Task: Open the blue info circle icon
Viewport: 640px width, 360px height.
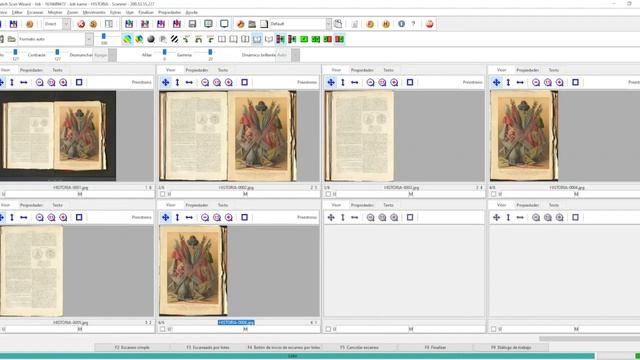Action: click(x=402, y=24)
